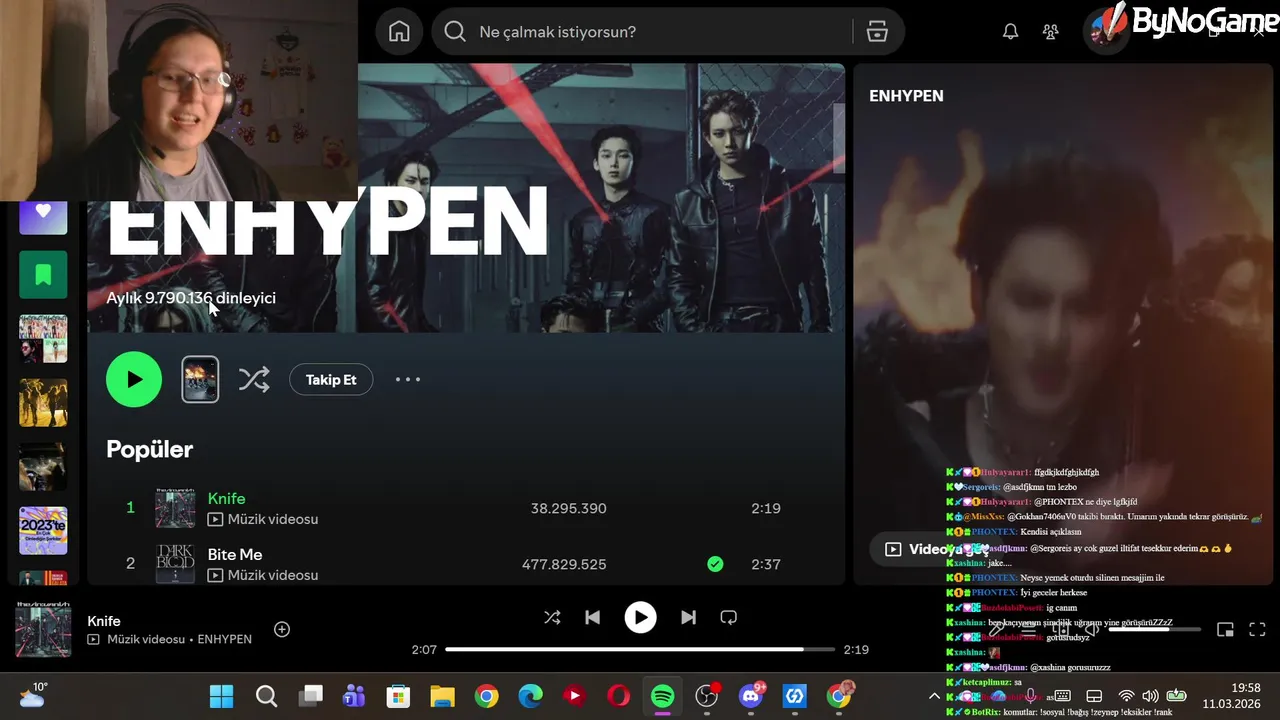Open the Windows Start menu

pos(221,696)
